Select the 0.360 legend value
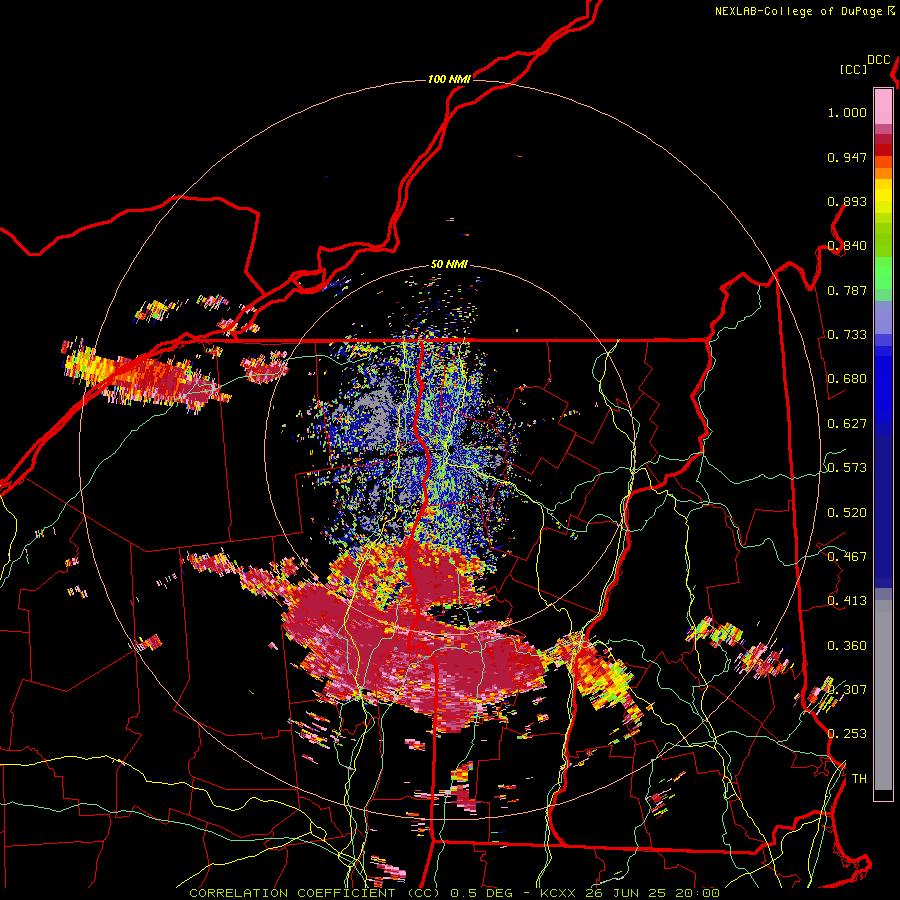 point(847,645)
